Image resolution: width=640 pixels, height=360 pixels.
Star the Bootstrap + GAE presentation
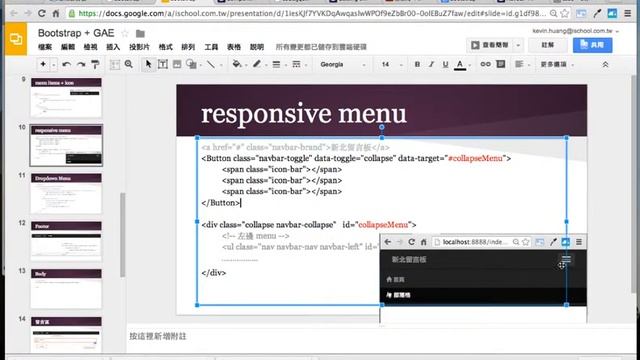click(x=125, y=33)
